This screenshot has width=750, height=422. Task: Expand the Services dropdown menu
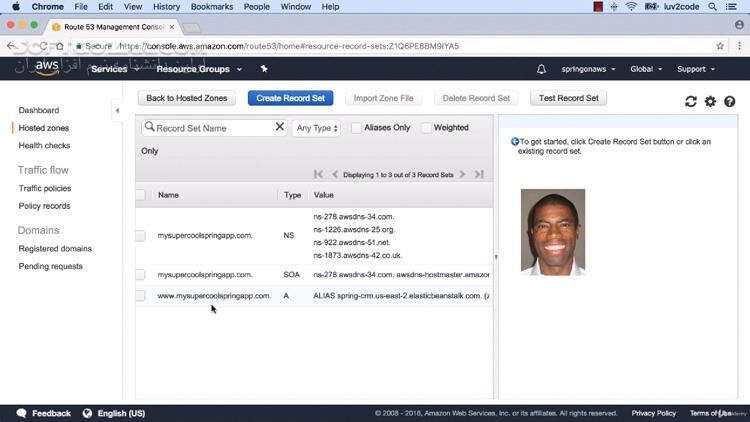113,69
